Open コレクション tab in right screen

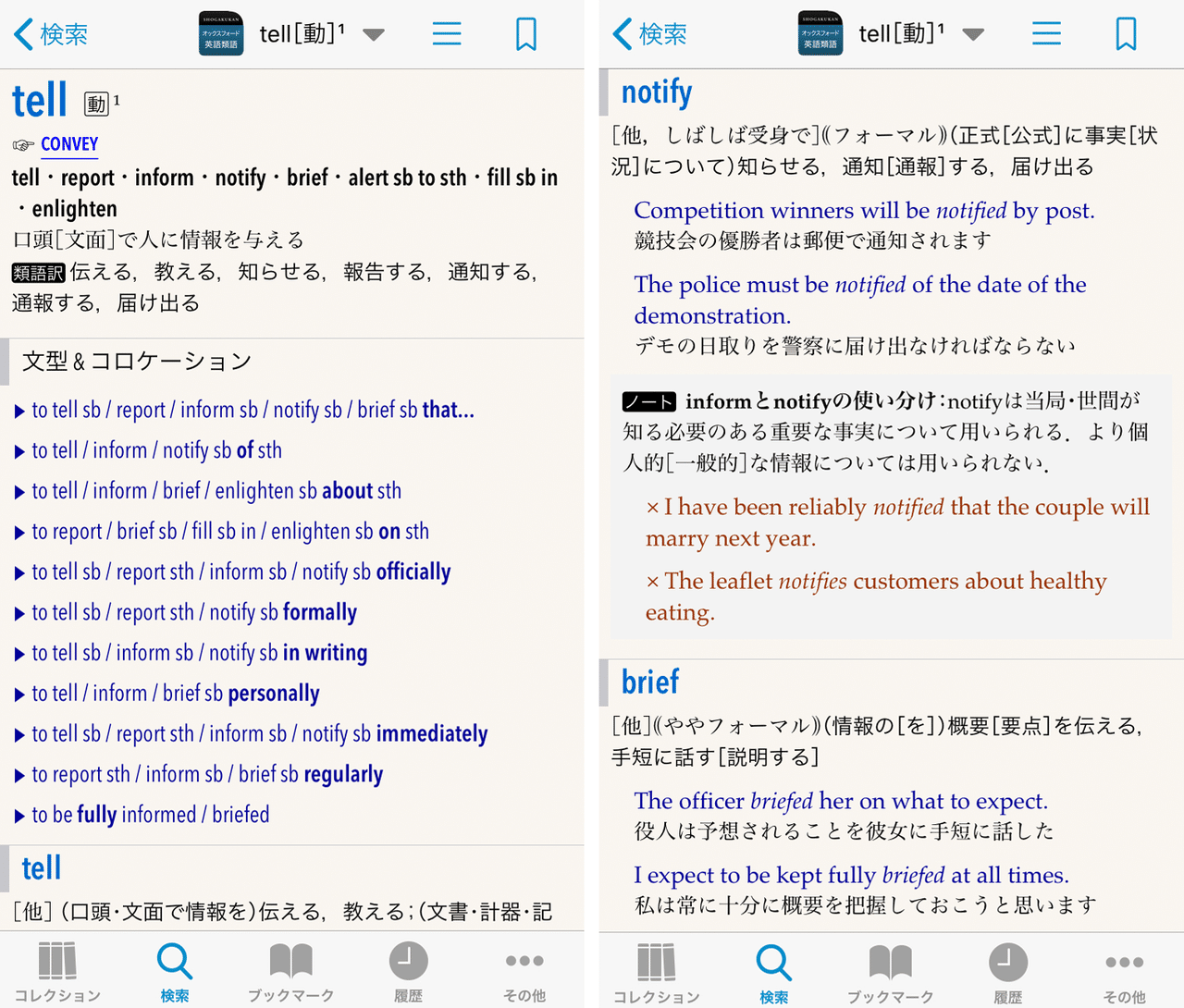point(657,973)
